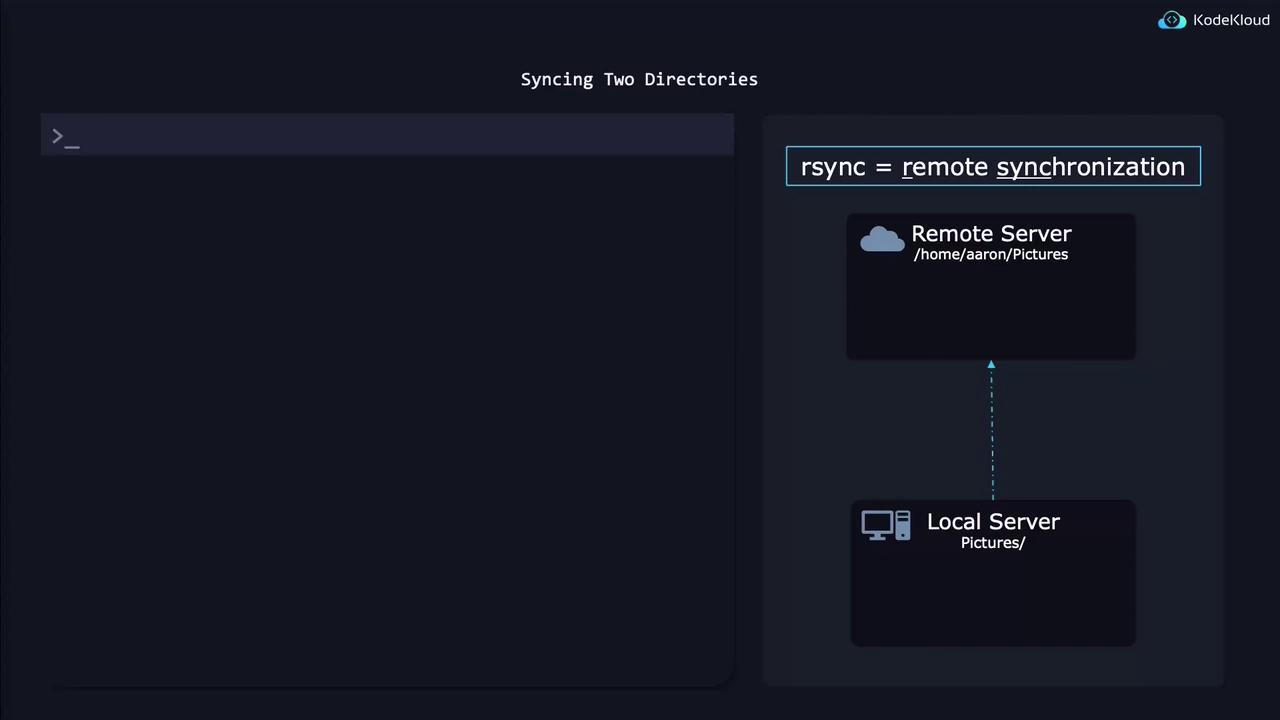Click the desktop monitor icon

(876, 525)
